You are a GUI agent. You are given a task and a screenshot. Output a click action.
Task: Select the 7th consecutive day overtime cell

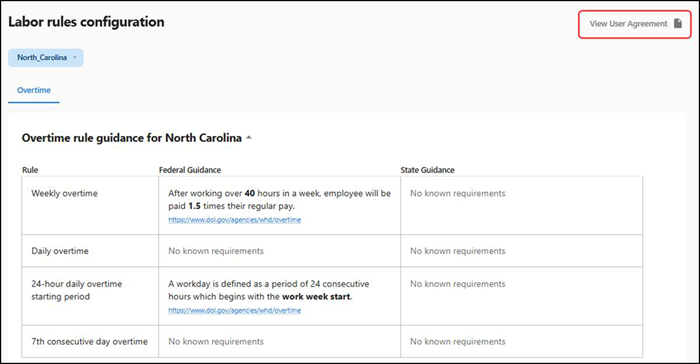tap(90, 341)
